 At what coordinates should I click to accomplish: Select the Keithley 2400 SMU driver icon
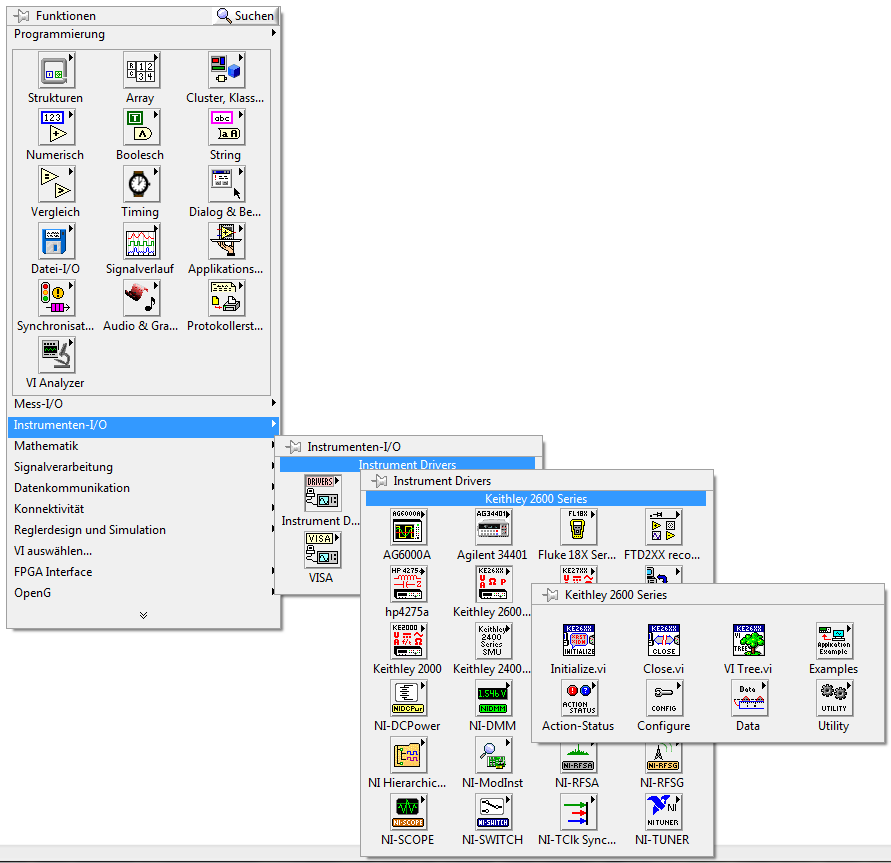coord(493,641)
